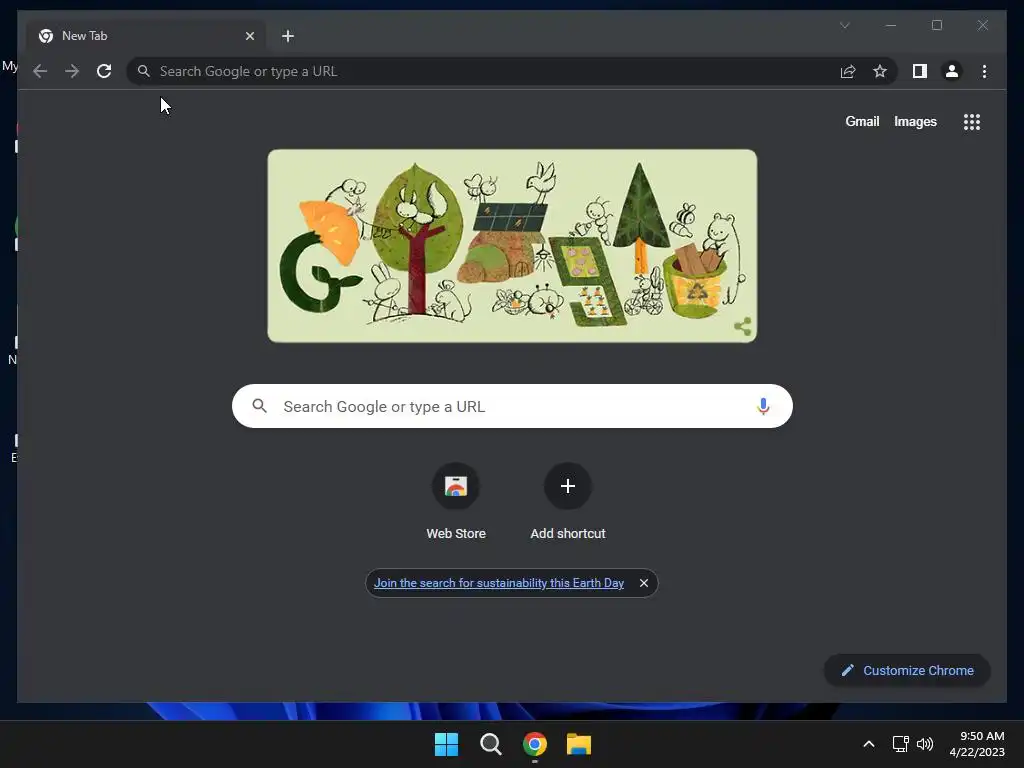Open the volume tray icon
The width and height of the screenshot is (1024, 768).
coord(925,744)
